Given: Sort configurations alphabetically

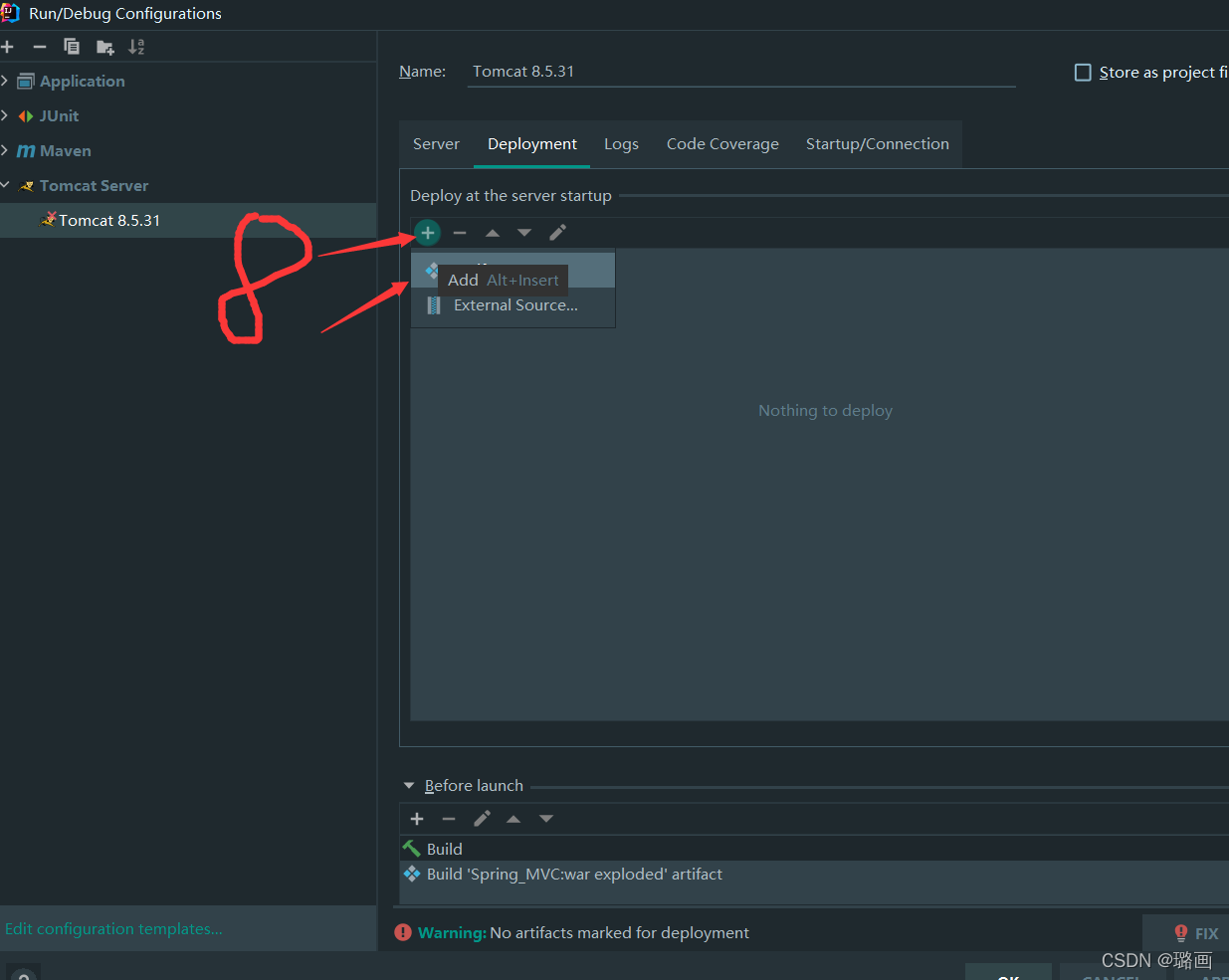Looking at the screenshot, I should [x=136, y=46].
